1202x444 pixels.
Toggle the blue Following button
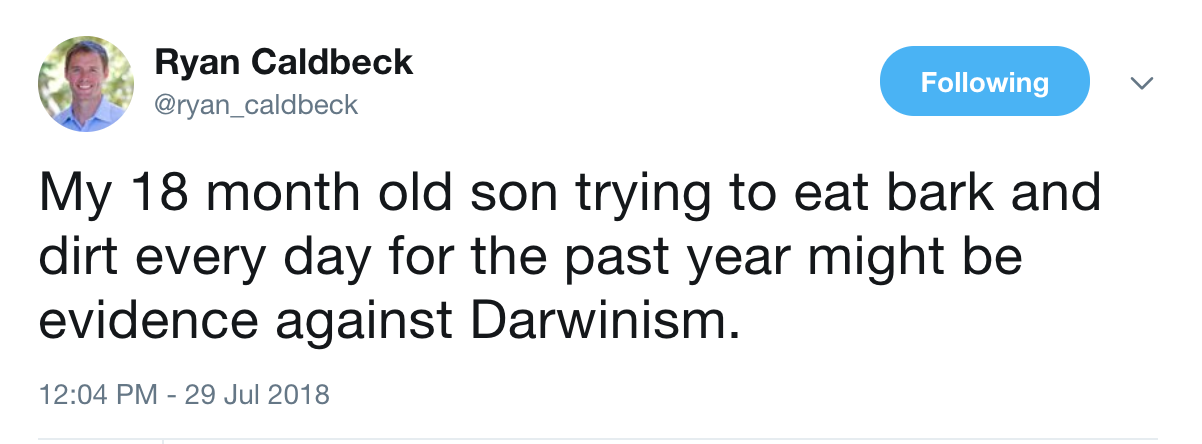(984, 81)
